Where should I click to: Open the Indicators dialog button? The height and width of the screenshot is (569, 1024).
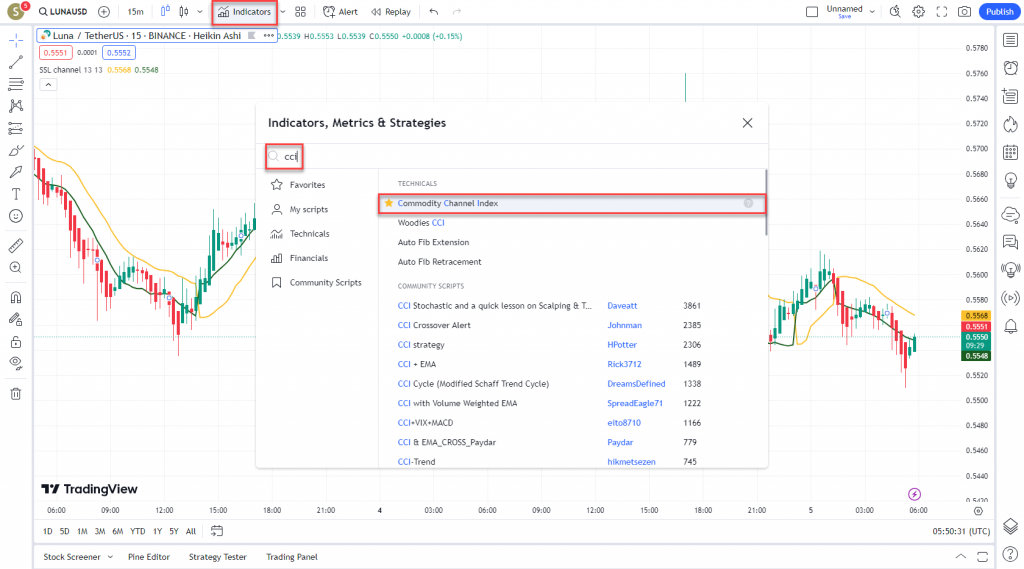click(x=244, y=12)
